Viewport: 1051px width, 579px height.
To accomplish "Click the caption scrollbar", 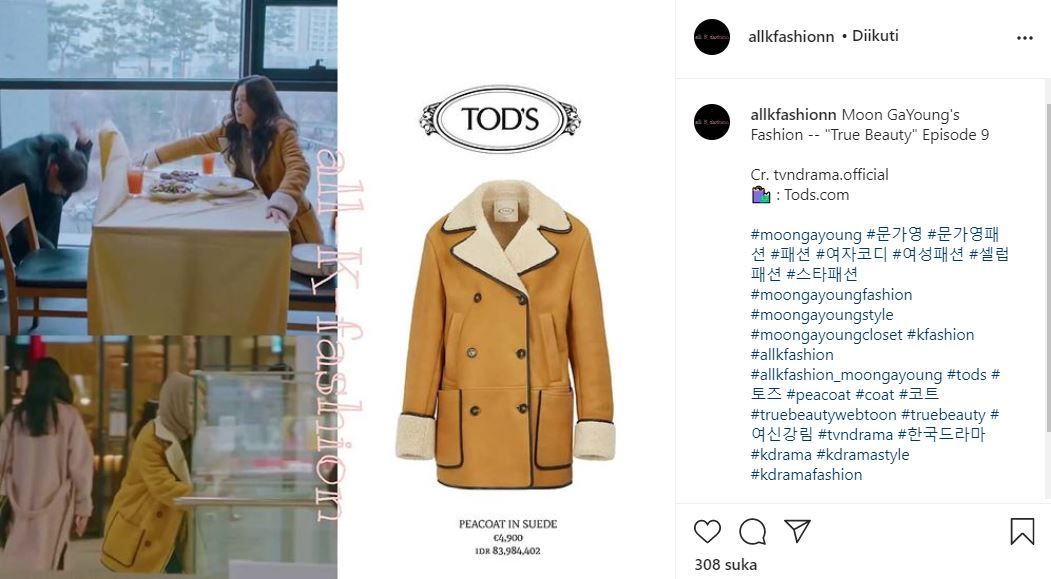I will tap(1048, 268).
